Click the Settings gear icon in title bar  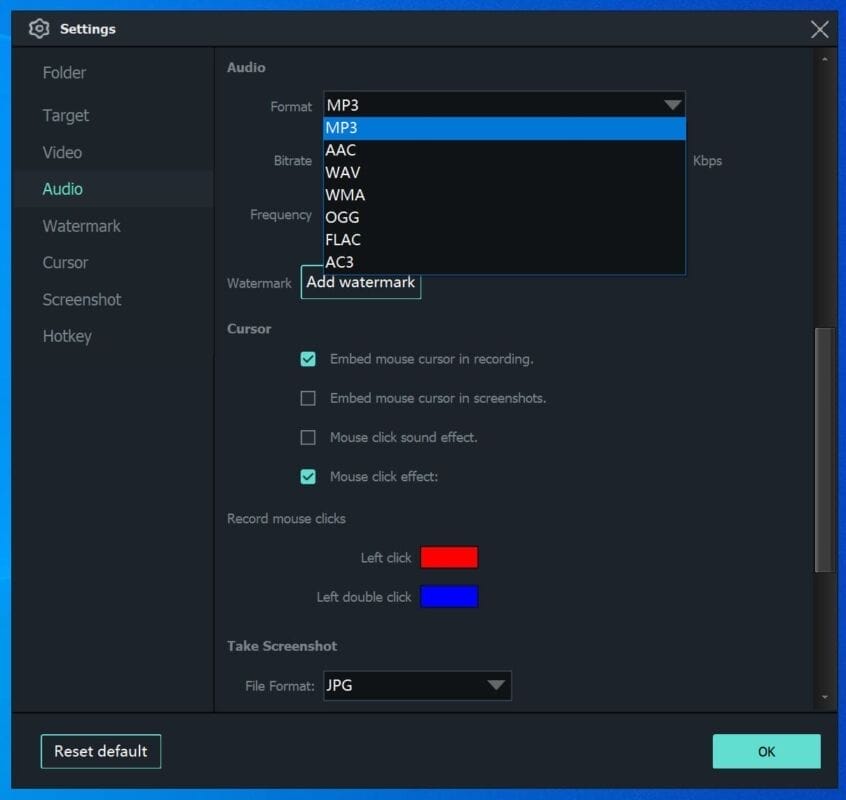pyautogui.click(x=39, y=29)
